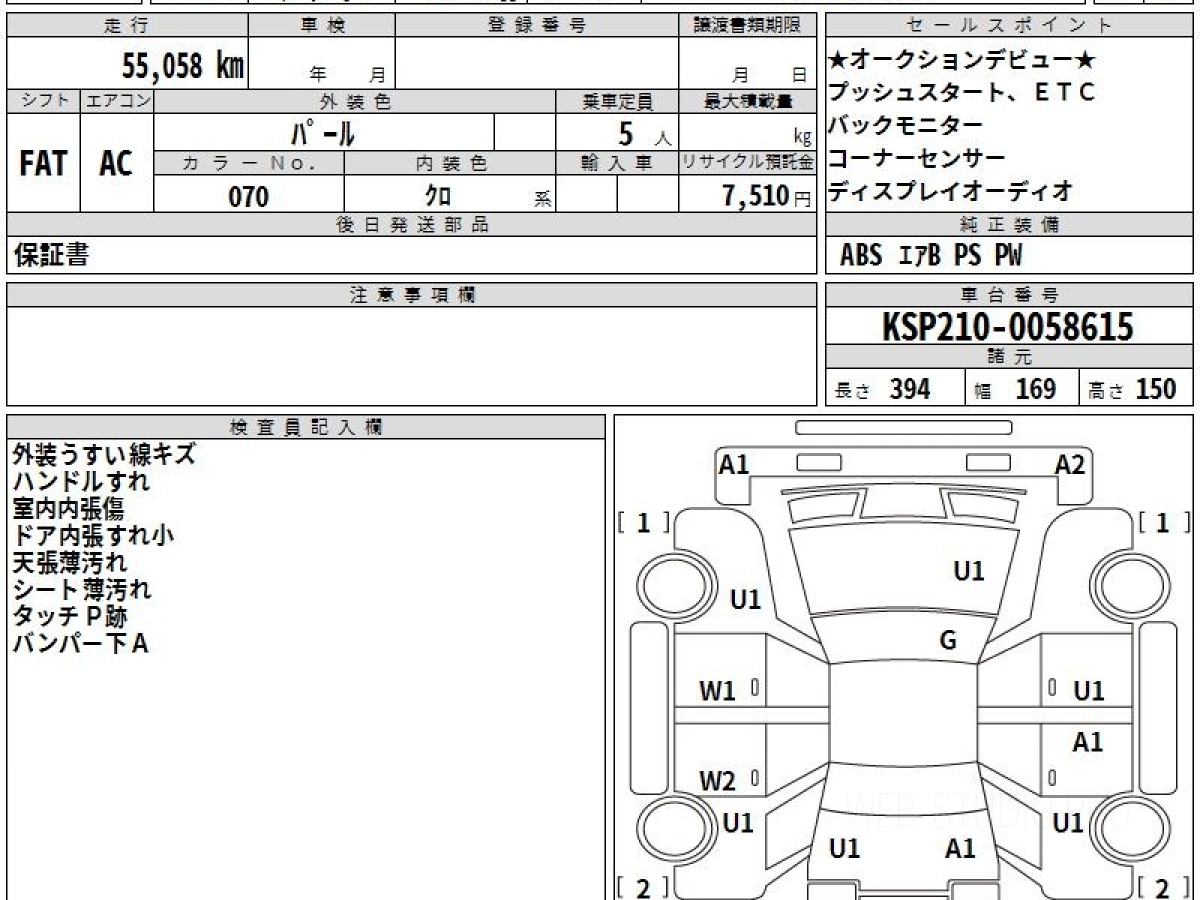Image resolution: width=1200 pixels, height=900 pixels.
Task: Click the 外装うすい線キズ inspector note
Action: pos(104,455)
